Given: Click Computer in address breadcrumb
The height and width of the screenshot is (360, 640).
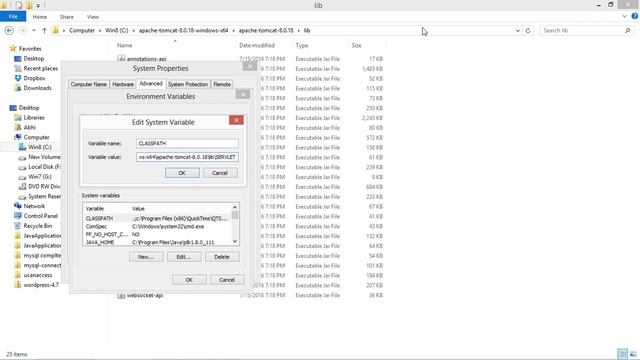Looking at the screenshot, I should [82, 31].
